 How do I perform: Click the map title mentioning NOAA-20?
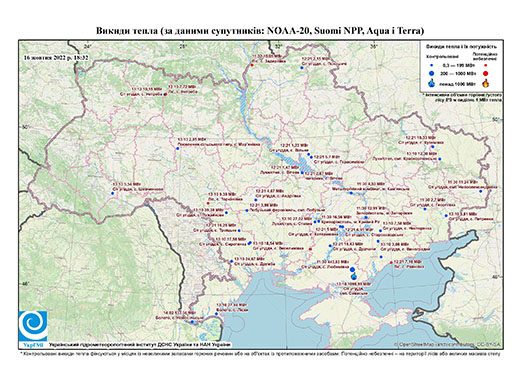point(260,31)
